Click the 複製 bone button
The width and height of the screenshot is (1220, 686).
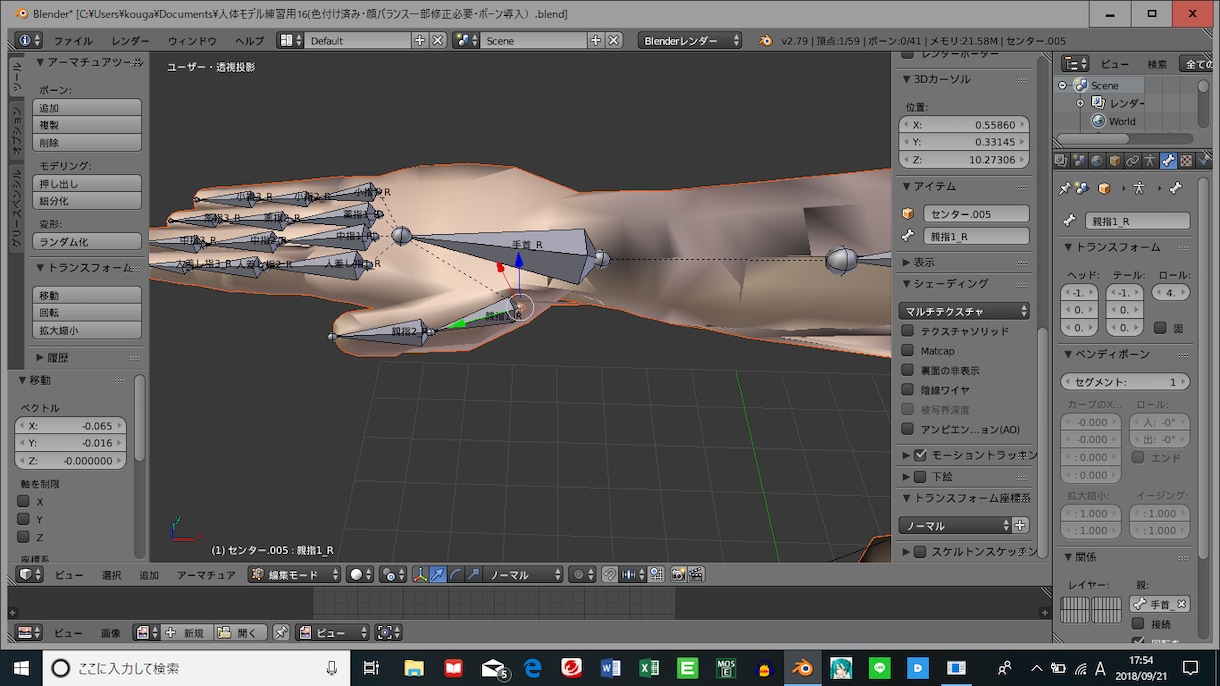pyautogui.click(x=87, y=125)
